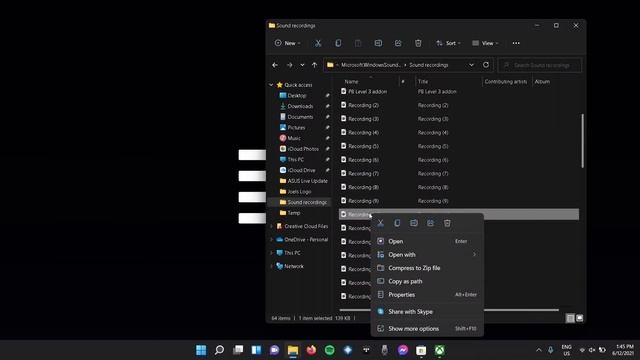Click Delete icon in the context menu
Screen dimensions: 640x360
pos(447,223)
